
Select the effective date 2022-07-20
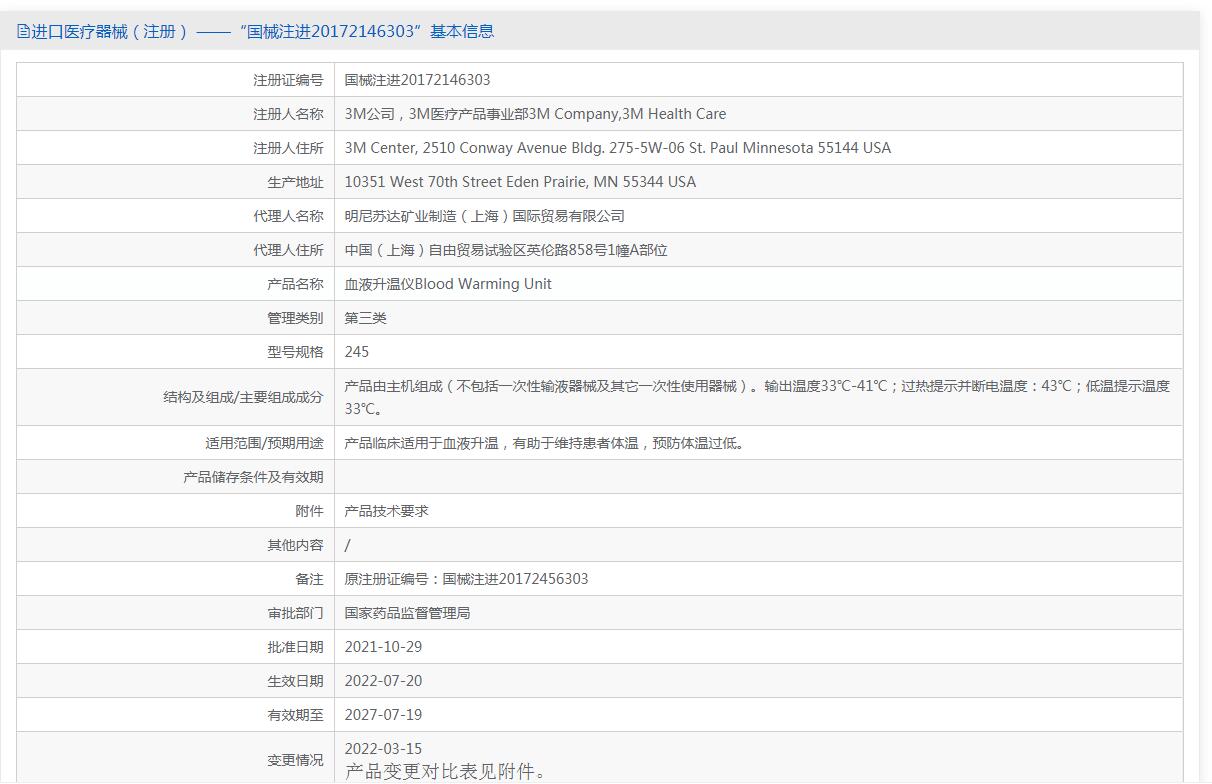point(384,681)
